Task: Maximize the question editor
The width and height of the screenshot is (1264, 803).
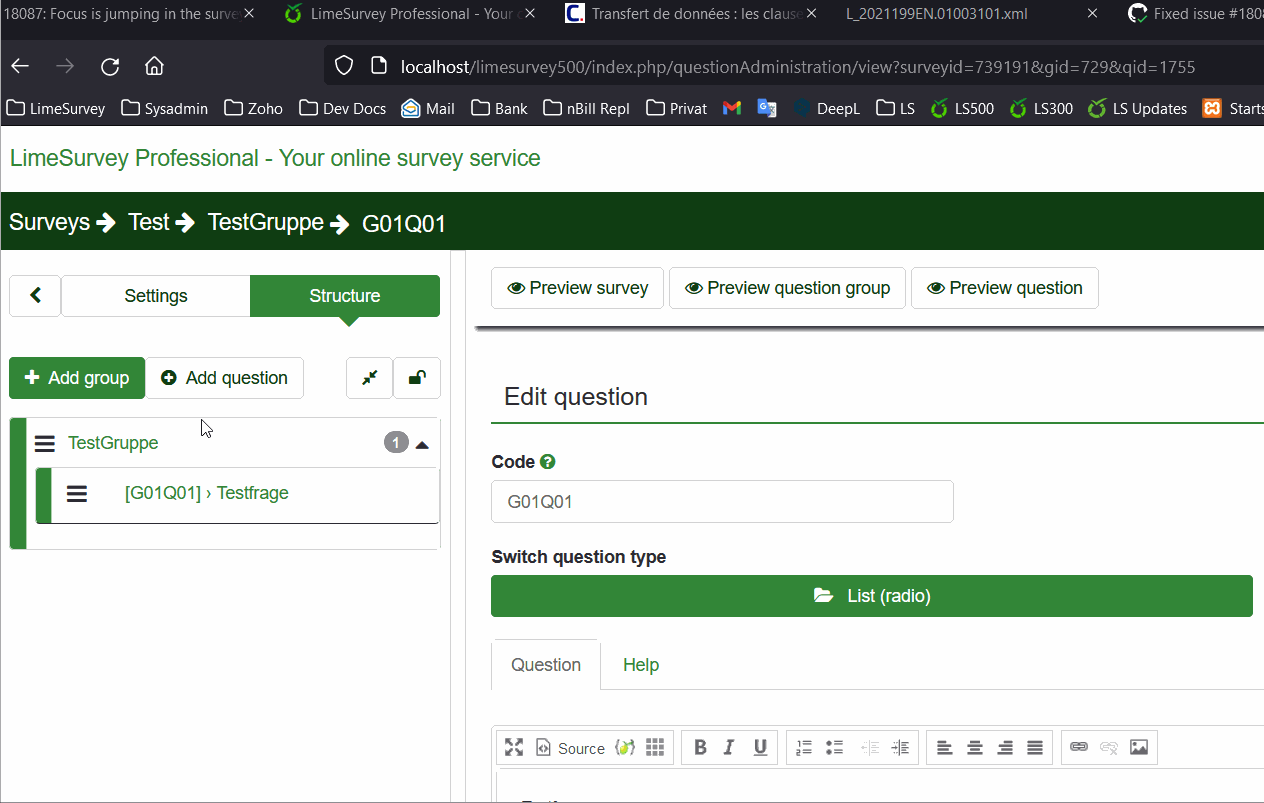Action: pyautogui.click(x=514, y=747)
